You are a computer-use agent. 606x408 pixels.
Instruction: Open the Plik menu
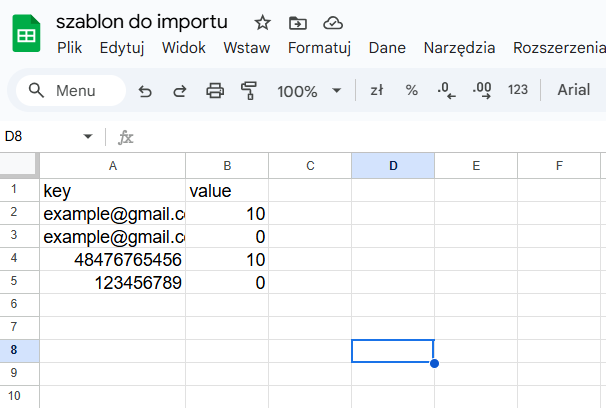tap(69, 48)
